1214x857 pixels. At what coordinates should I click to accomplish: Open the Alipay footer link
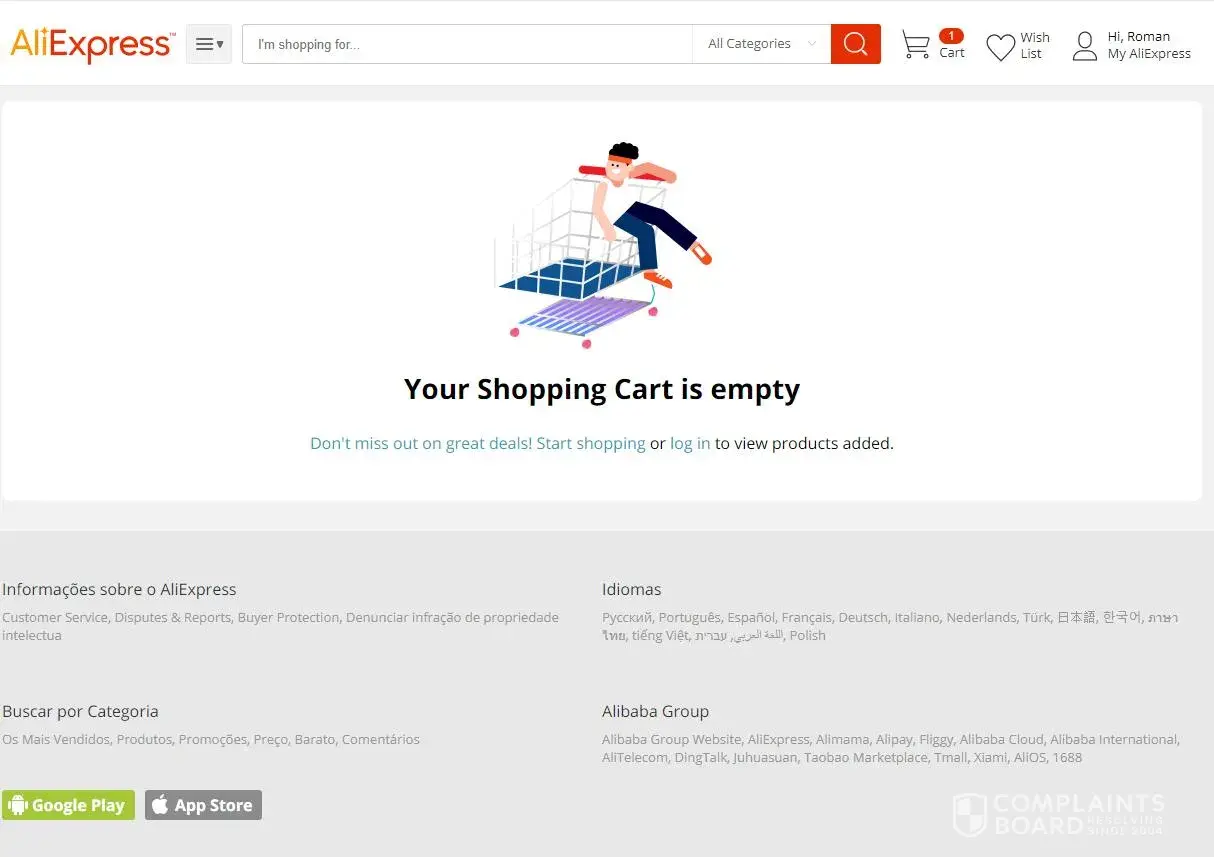pyautogui.click(x=894, y=740)
